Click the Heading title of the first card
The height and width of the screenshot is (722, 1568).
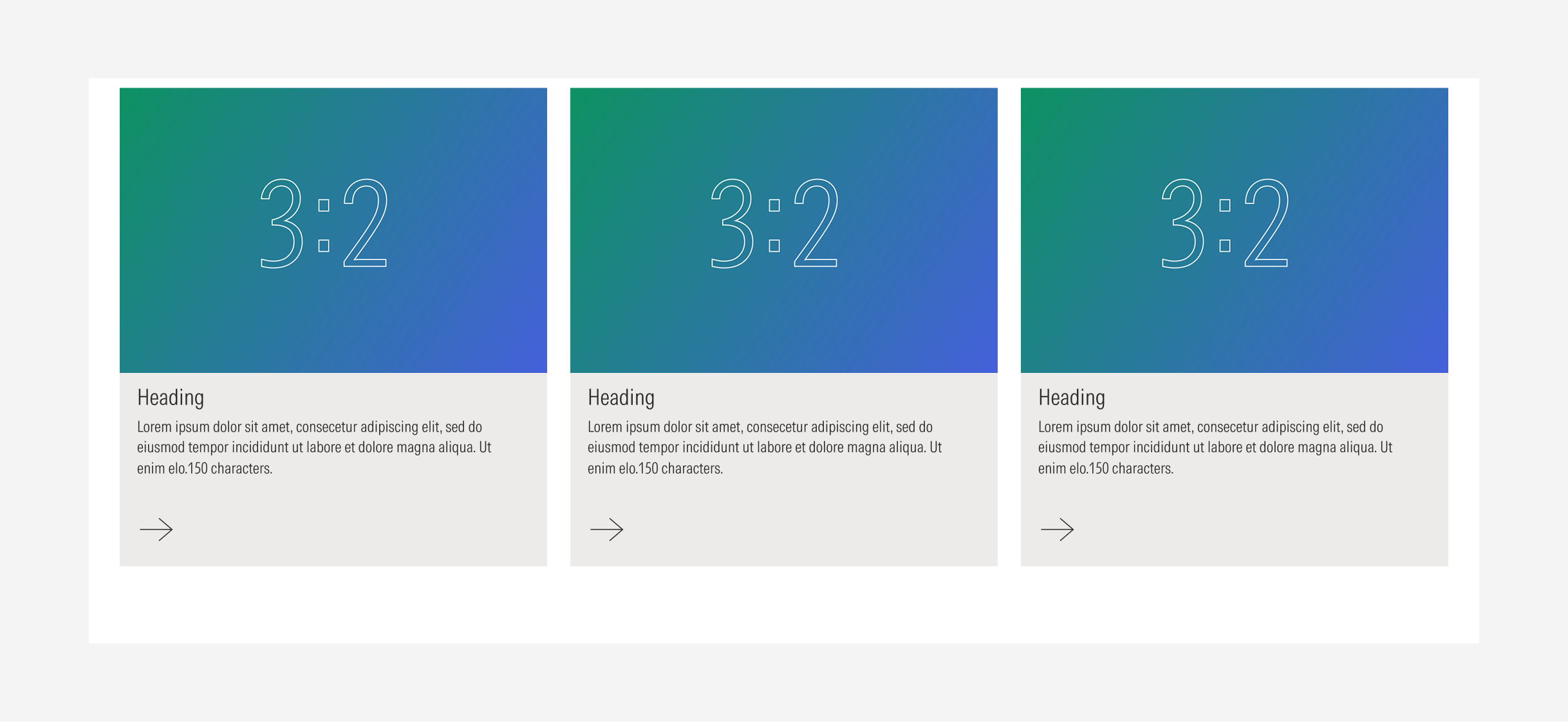(x=171, y=397)
